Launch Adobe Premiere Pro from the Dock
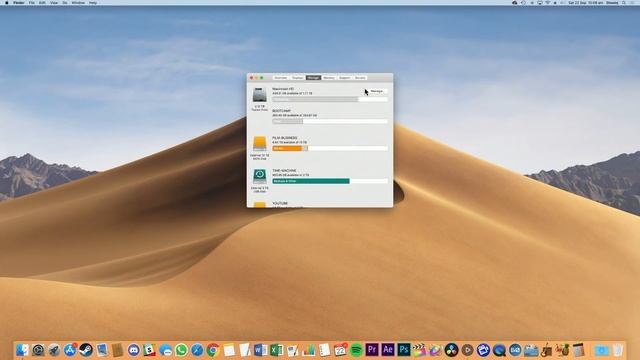Screen dimensions: 640x360 pos(372,350)
